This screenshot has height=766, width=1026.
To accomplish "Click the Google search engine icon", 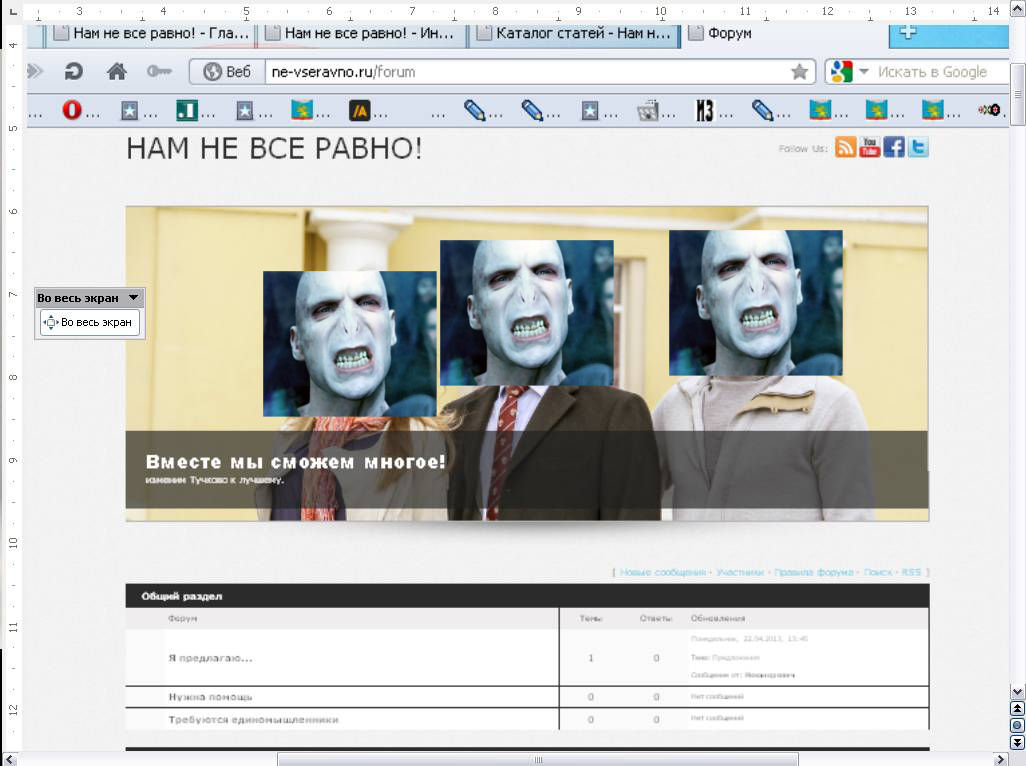I will 841,71.
